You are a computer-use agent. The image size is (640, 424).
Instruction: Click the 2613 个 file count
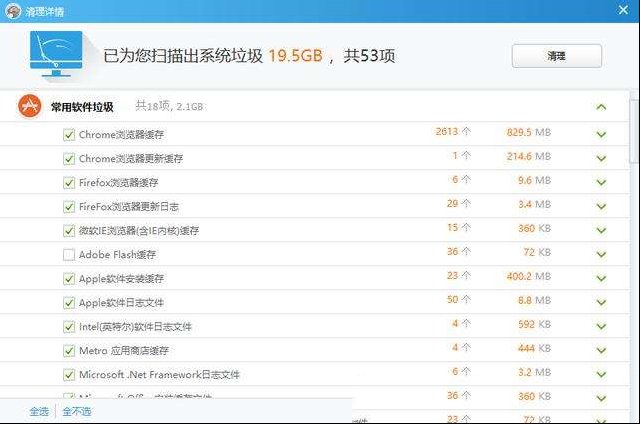[x=453, y=131]
